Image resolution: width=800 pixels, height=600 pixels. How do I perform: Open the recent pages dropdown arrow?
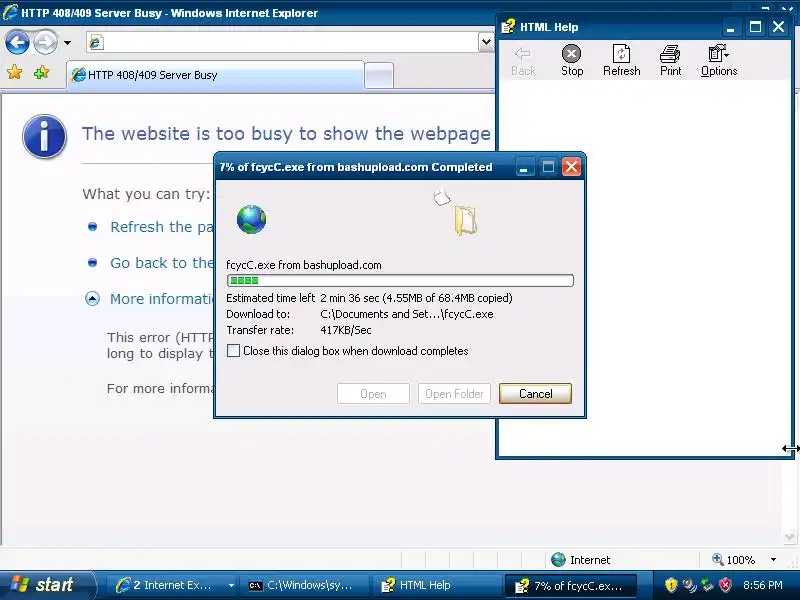point(67,43)
